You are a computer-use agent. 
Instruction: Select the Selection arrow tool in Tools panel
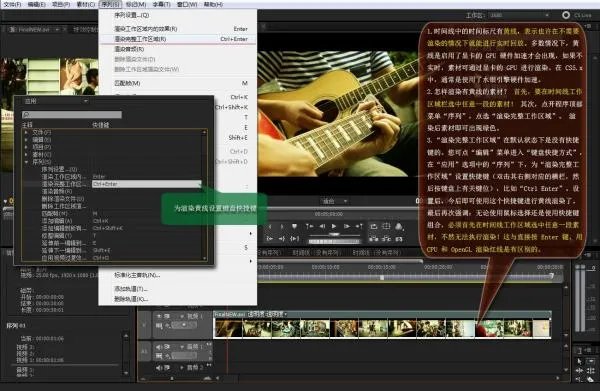point(579,361)
